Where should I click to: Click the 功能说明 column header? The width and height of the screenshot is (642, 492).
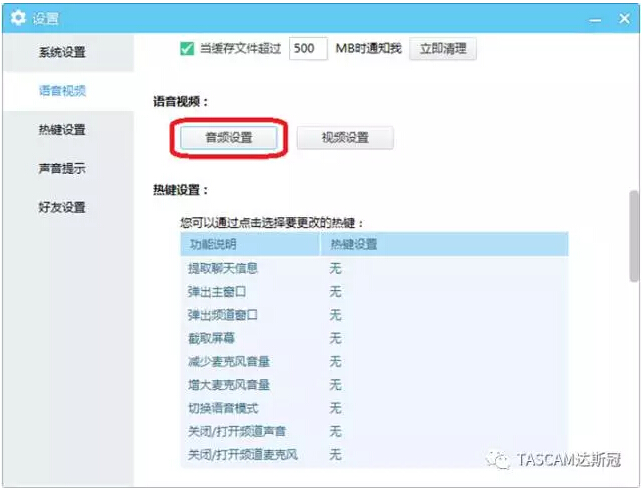tap(250, 244)
